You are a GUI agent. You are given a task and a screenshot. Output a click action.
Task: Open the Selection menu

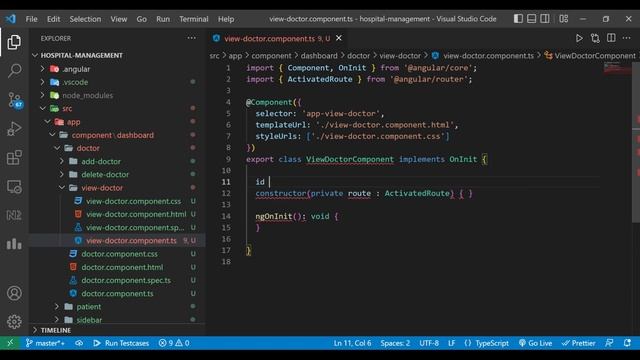pyautogui.click(x=85, y=19)
